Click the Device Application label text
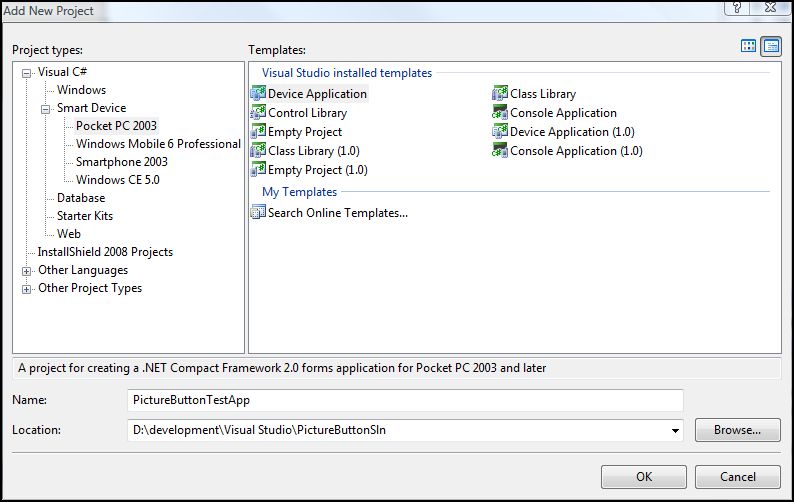Viewport: 794px width, 502px height. coord(317,94)
